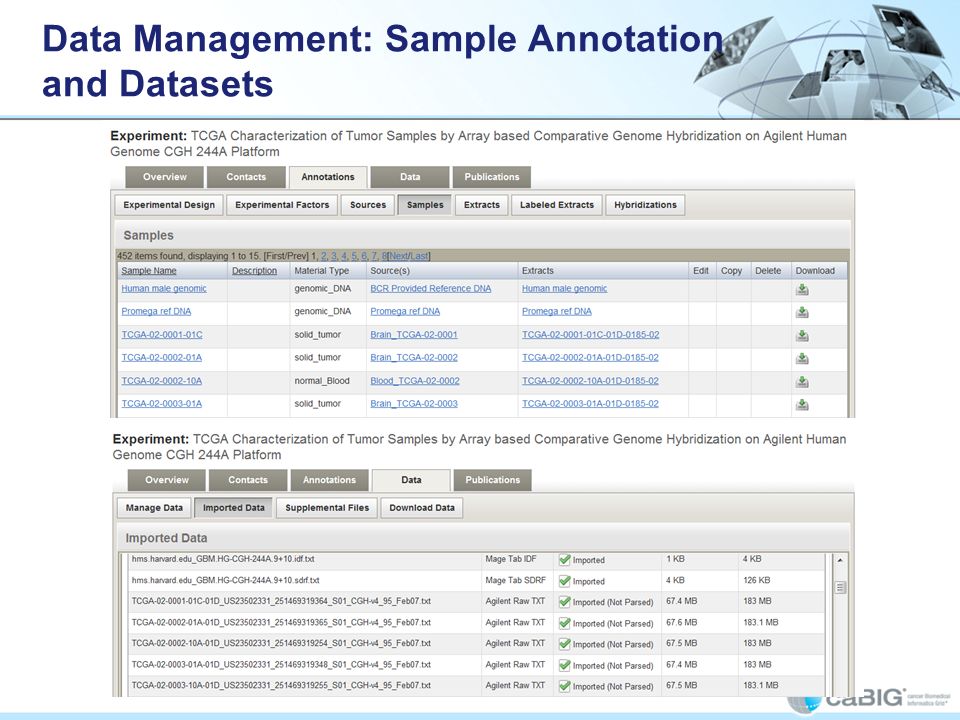Open the Labeled Extracts sub-tab
The width and height of the screenshot is (960, 720).
(x=557, y=205)
